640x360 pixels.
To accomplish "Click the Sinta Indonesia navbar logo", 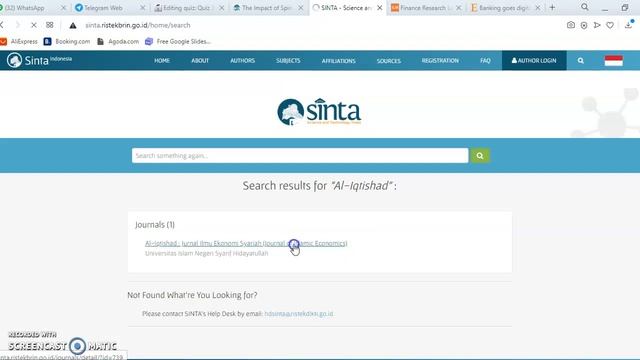I will pyautogui.click(x=39, y=60).
